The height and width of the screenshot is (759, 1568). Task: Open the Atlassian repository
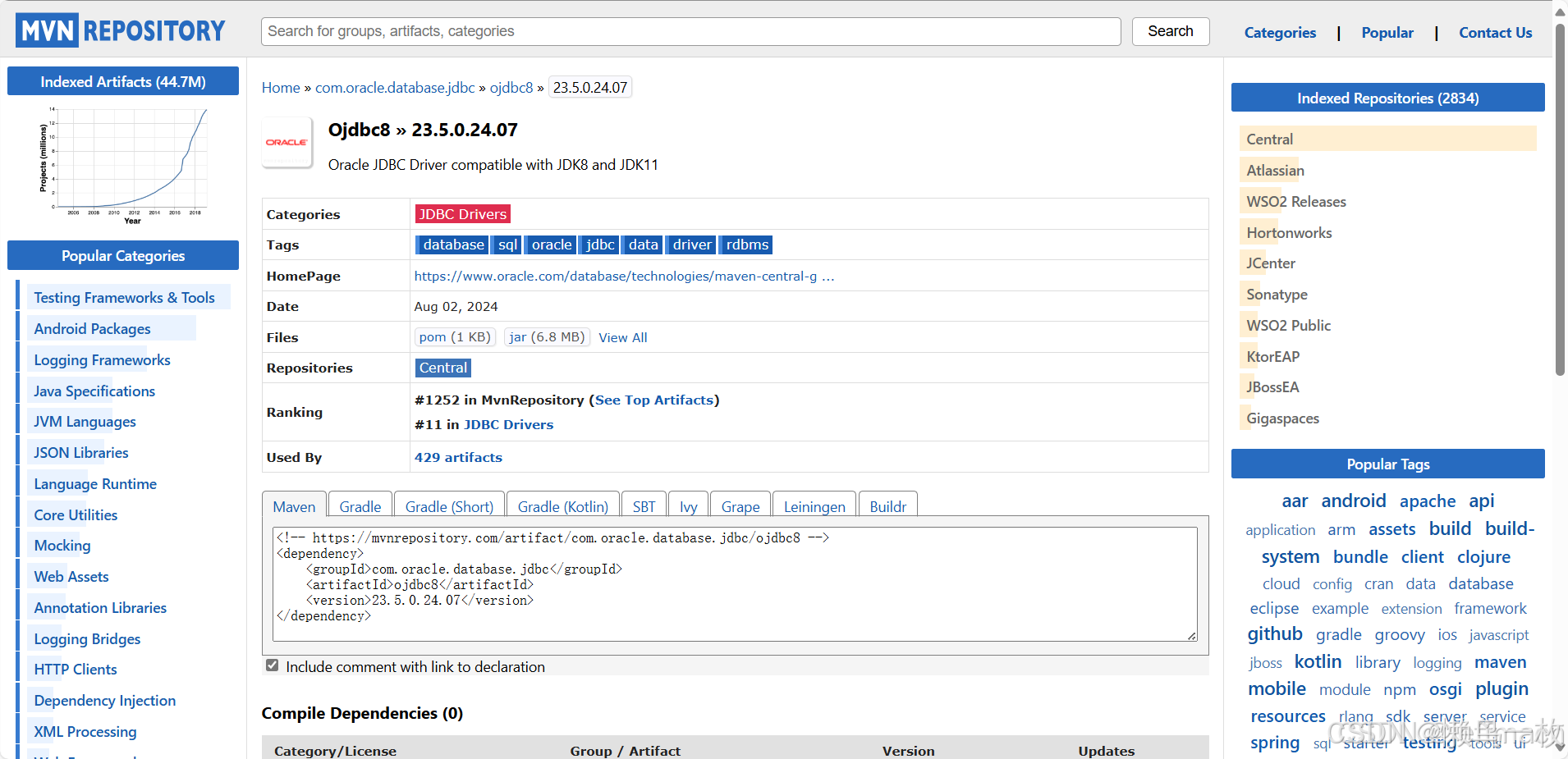tap(1275, 171)
